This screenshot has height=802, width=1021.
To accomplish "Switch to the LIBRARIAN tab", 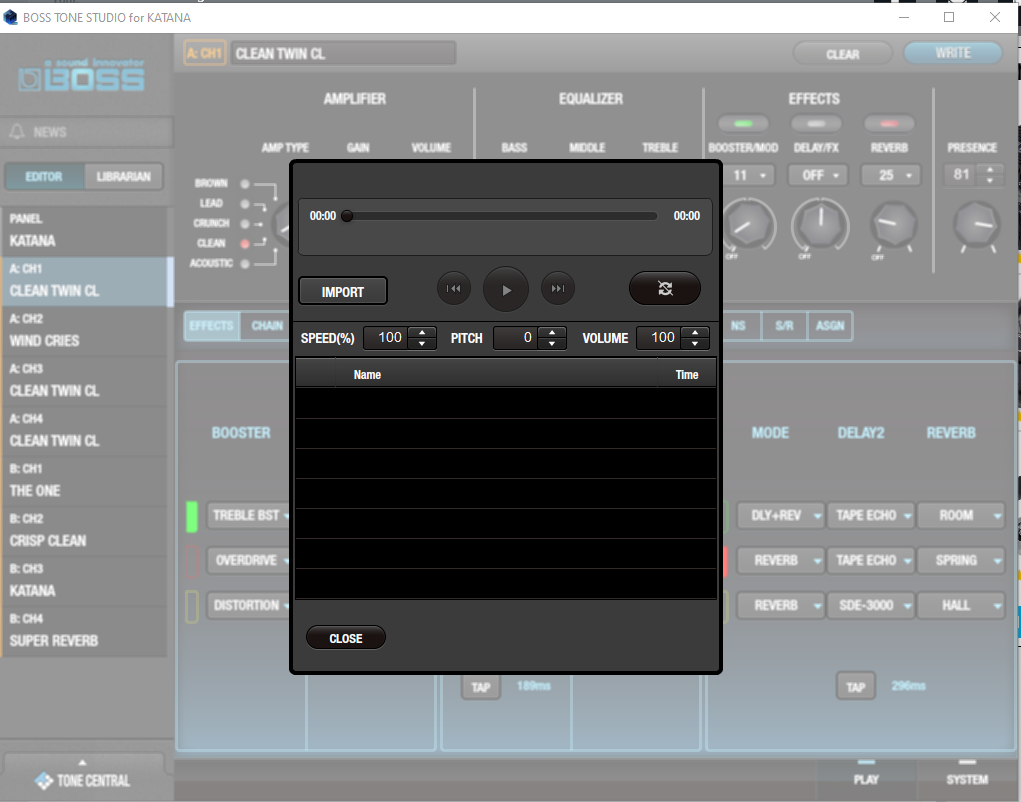I will [x=124, y=177].
